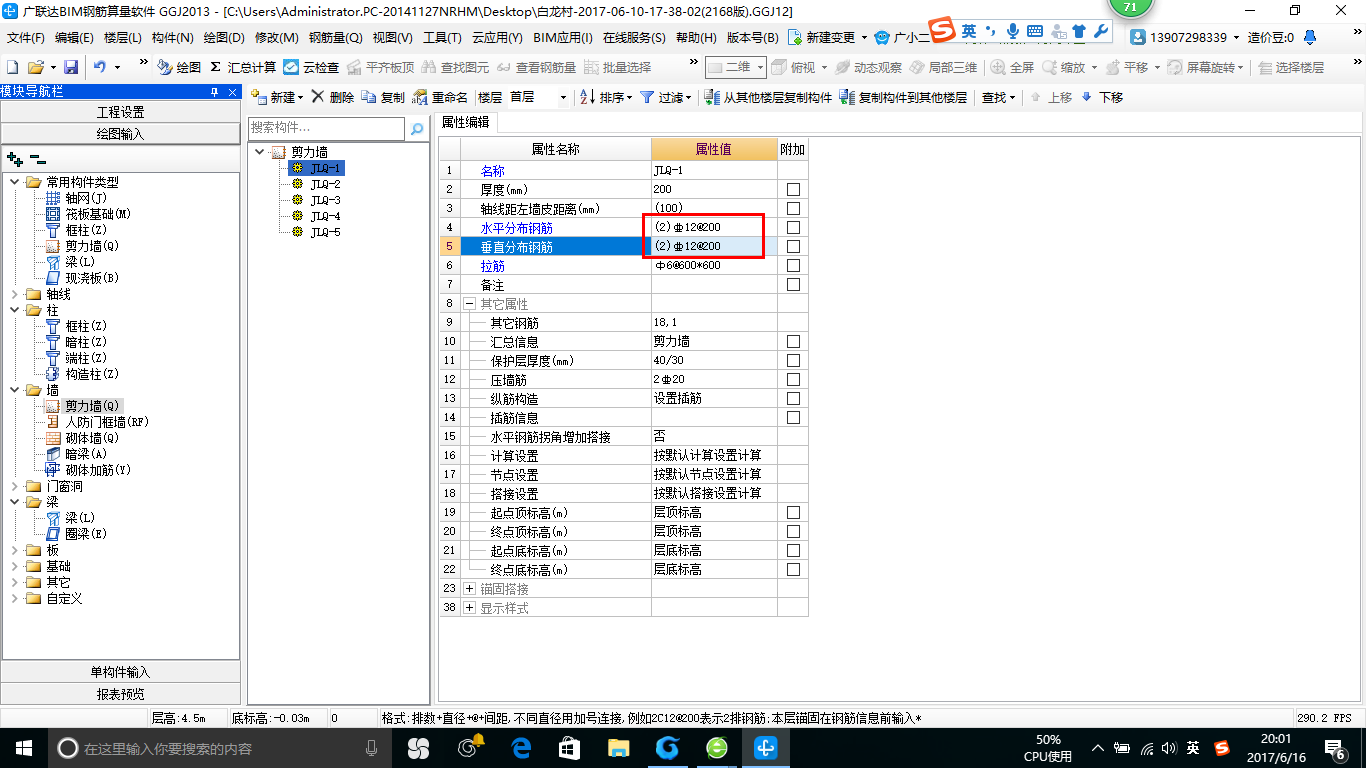
Task: Expand 轴线 tree node
Action: click(x=15, y=294)
